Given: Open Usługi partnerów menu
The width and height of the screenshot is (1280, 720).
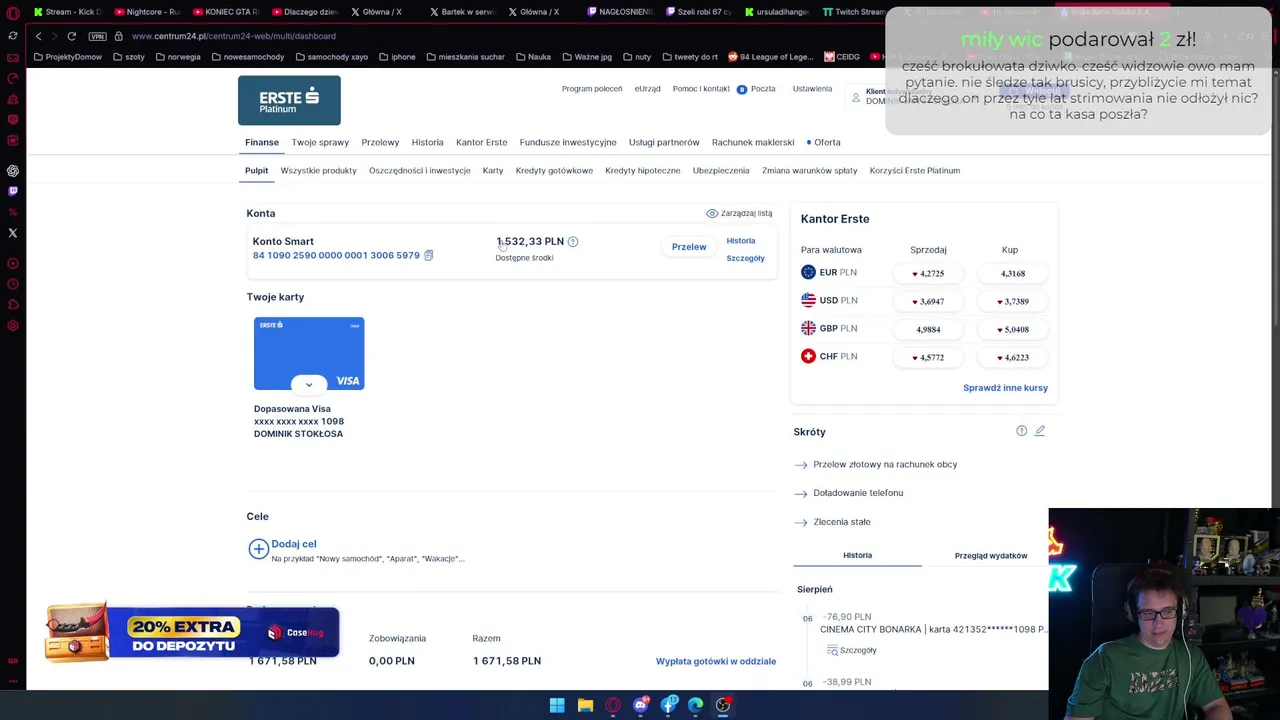Looking at the screenshot, I should tap(664, 142).
